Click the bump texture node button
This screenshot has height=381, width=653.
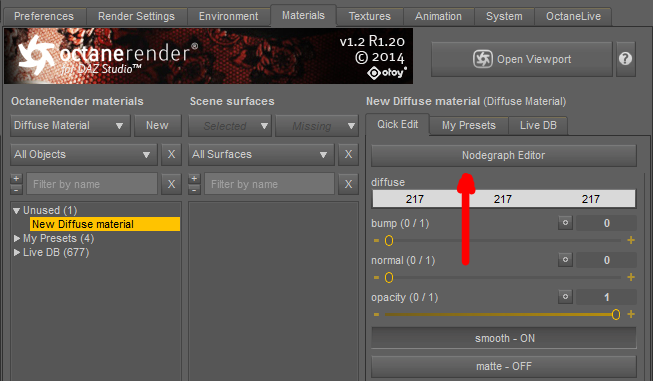(565, 223)
